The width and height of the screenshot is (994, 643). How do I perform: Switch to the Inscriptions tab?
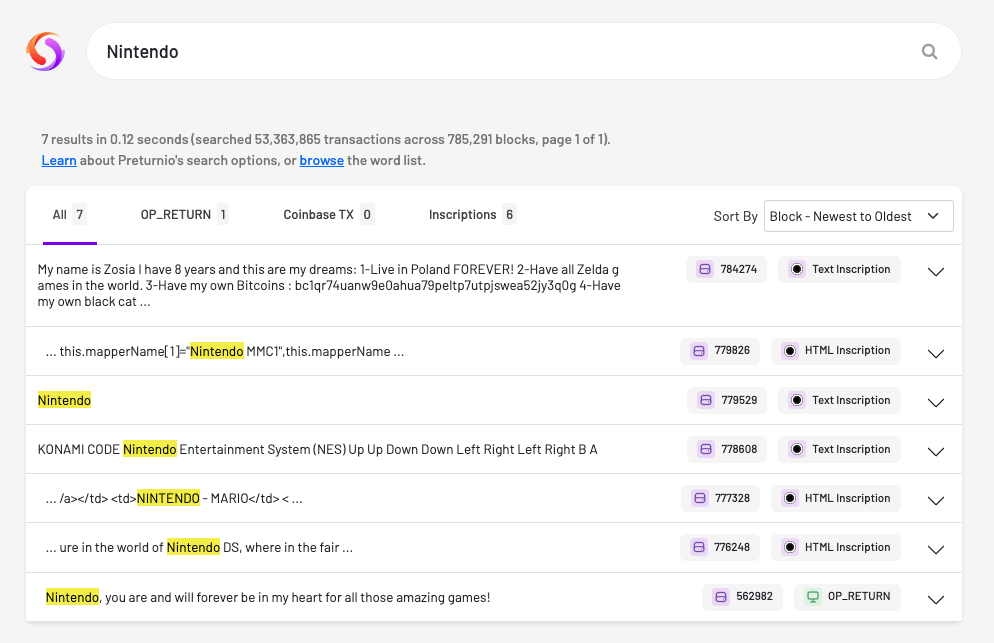(472, 215)
